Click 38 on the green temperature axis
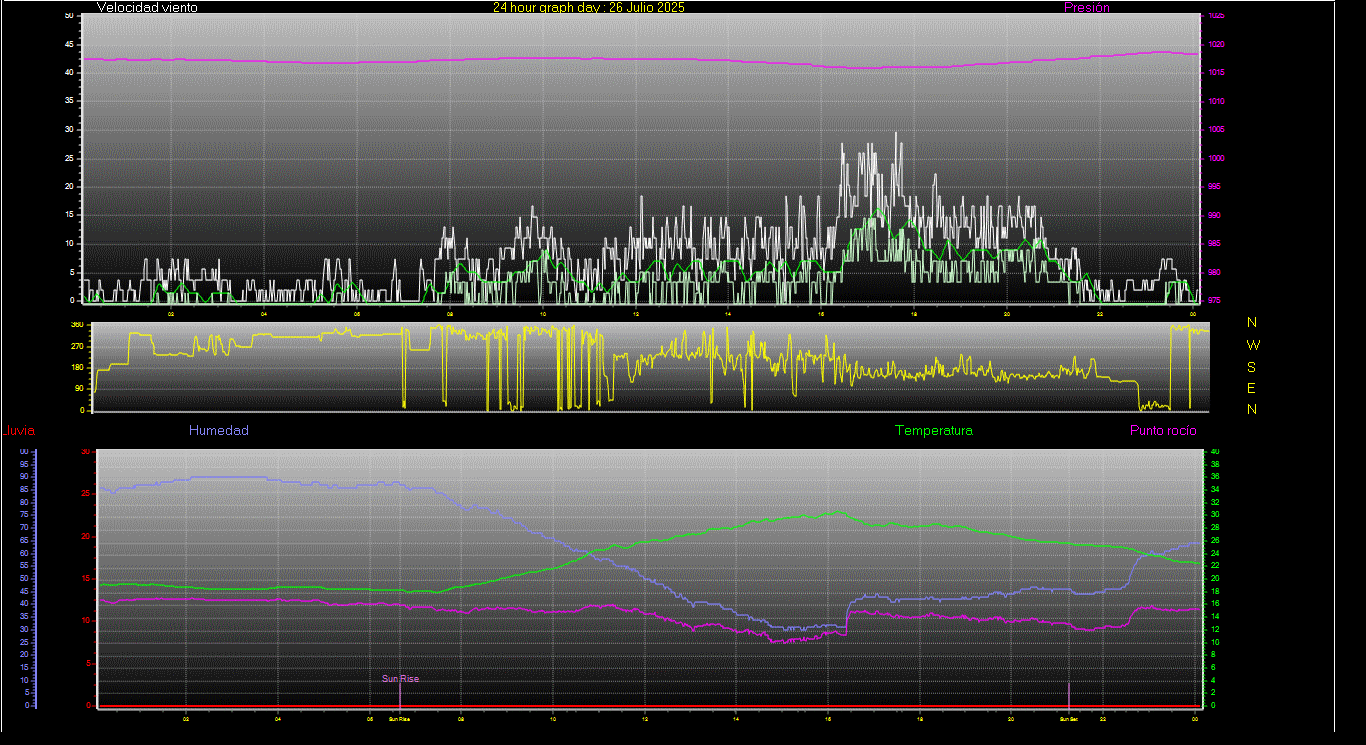The width and height of the screenshot is (1366, 745). (x=1215, y=465)
